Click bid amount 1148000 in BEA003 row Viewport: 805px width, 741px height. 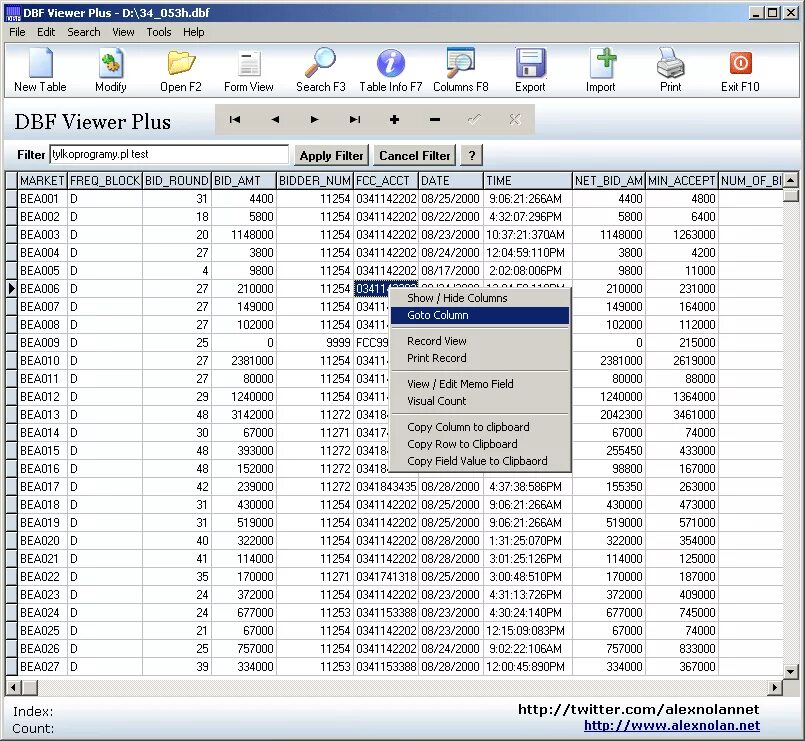[x=244, y=235]
